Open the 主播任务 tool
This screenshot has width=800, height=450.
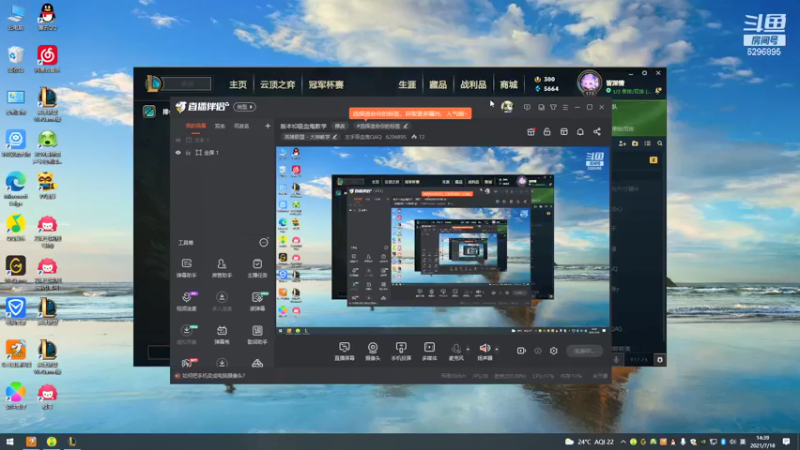point(257,268)
